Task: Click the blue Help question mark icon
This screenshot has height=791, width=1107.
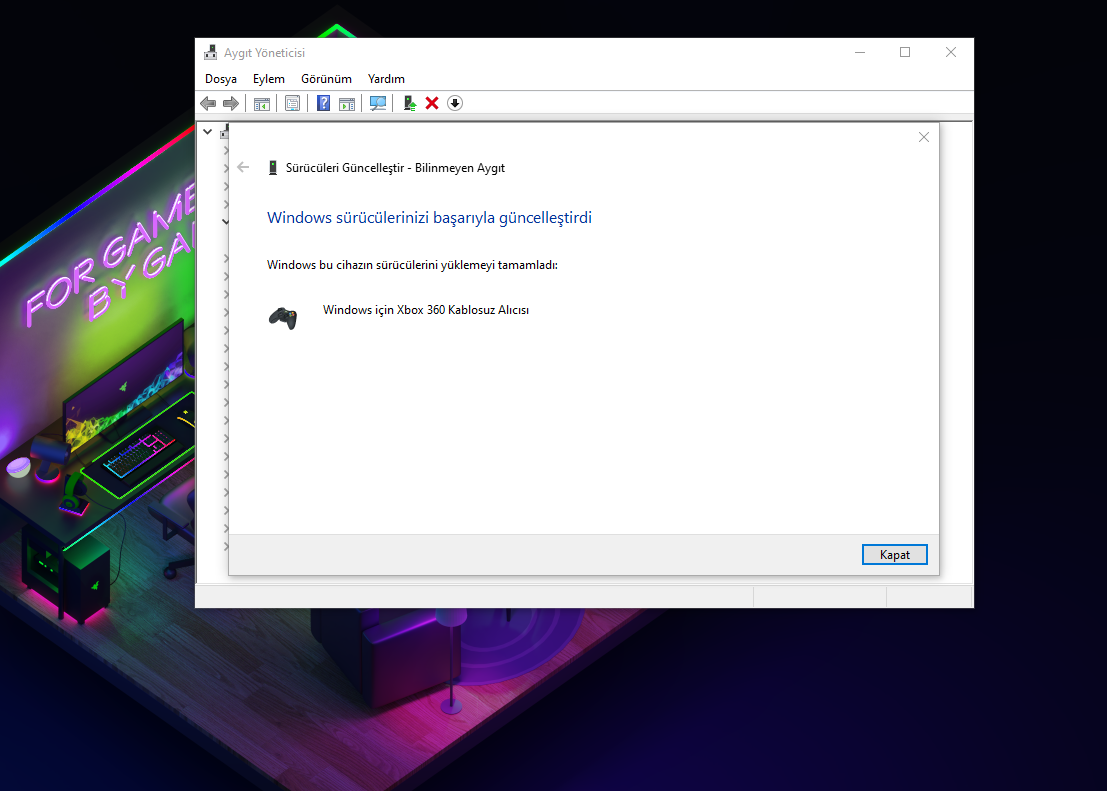Action: [x=323, y=103]
